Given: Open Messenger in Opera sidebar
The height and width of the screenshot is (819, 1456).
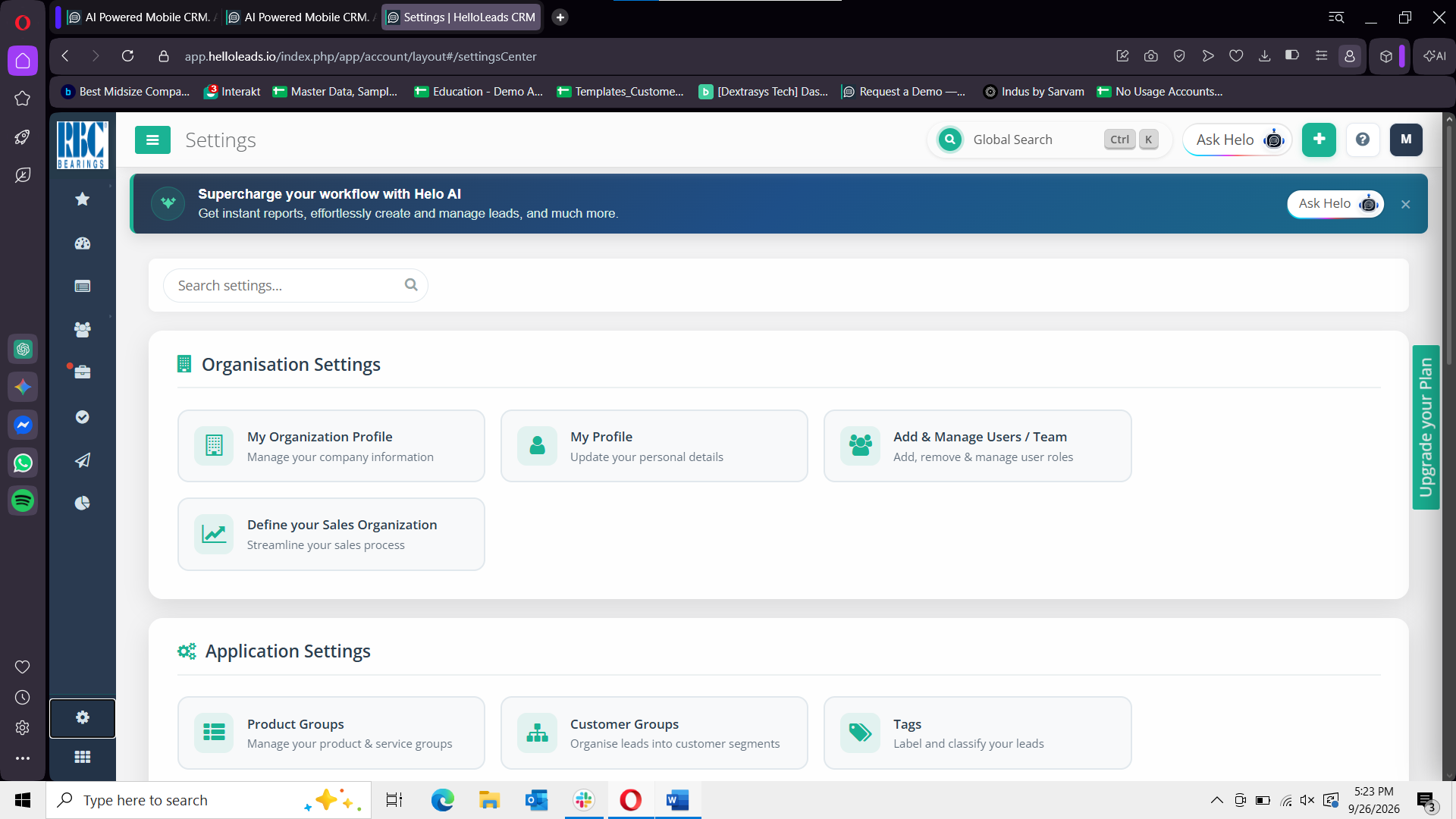Looking at the screenshot, I should [x=23, y=425].
